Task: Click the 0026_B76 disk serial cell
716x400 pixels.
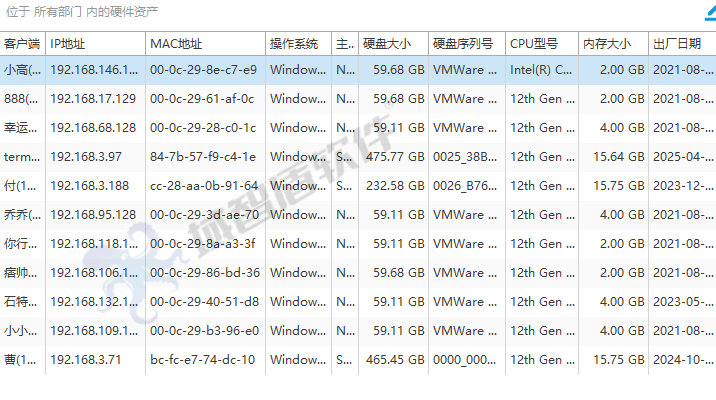Action: [x=465, y=186]
